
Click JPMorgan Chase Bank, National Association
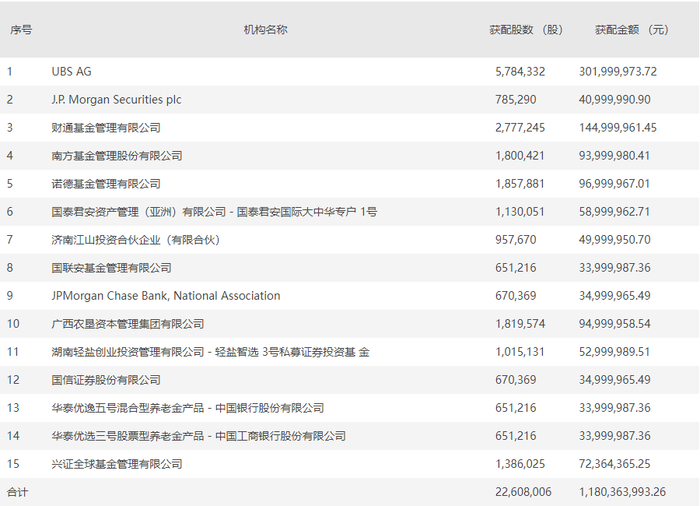click(x=166, y=296)
